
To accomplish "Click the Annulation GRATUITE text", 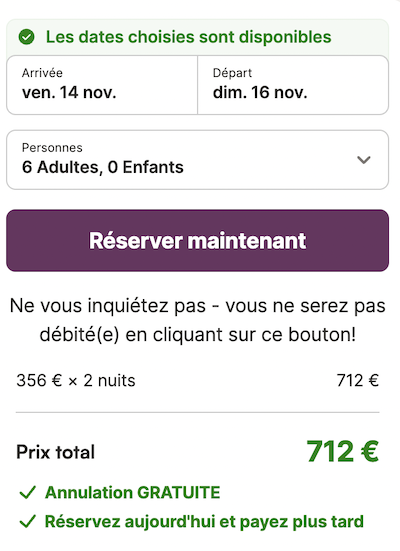I will click(133, 492).
